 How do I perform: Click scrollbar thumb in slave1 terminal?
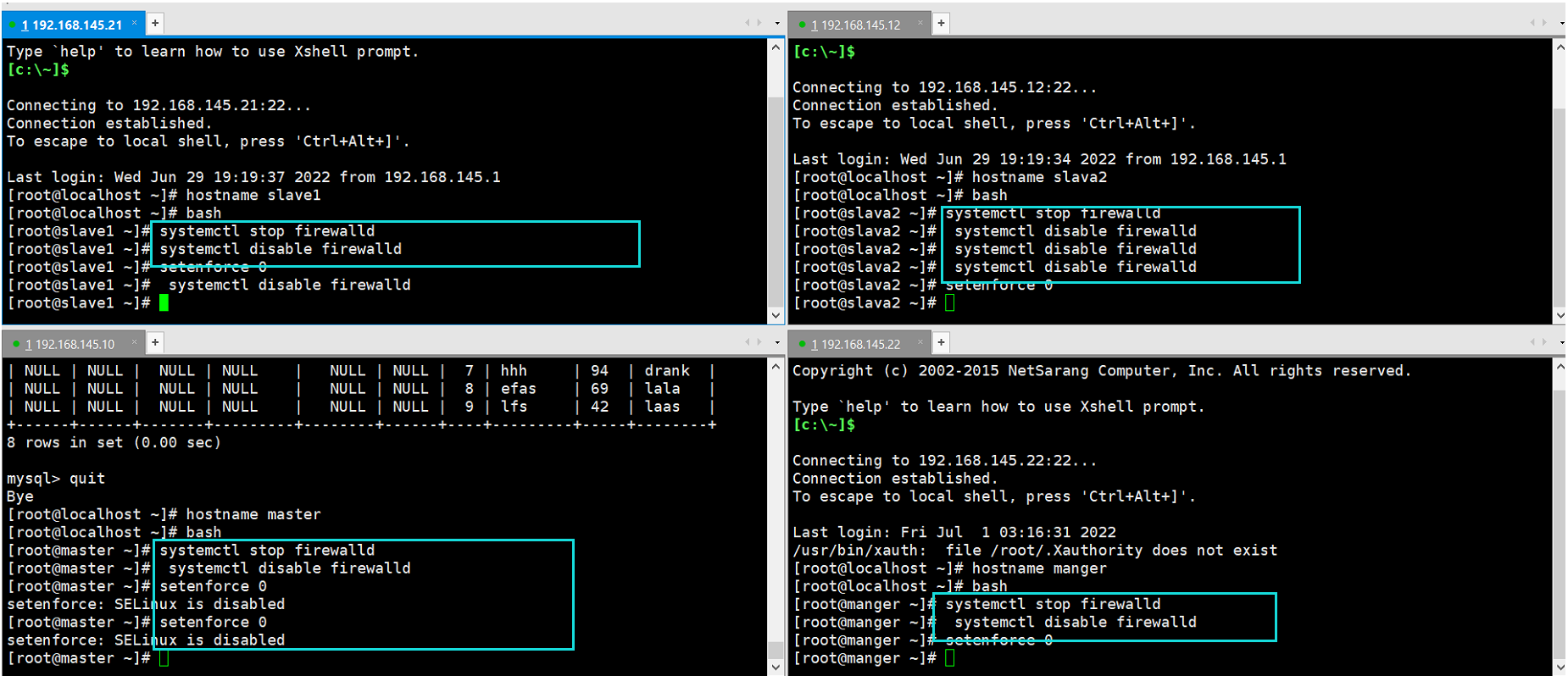pos(776,202)
